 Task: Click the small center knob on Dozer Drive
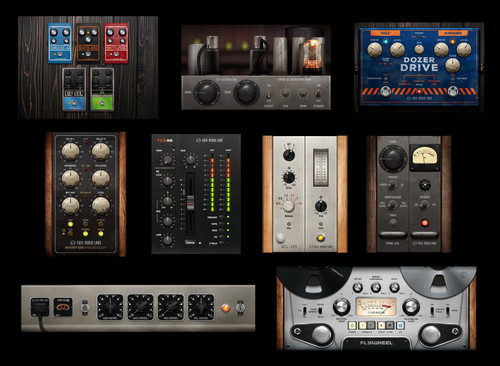tap(419, 49)
